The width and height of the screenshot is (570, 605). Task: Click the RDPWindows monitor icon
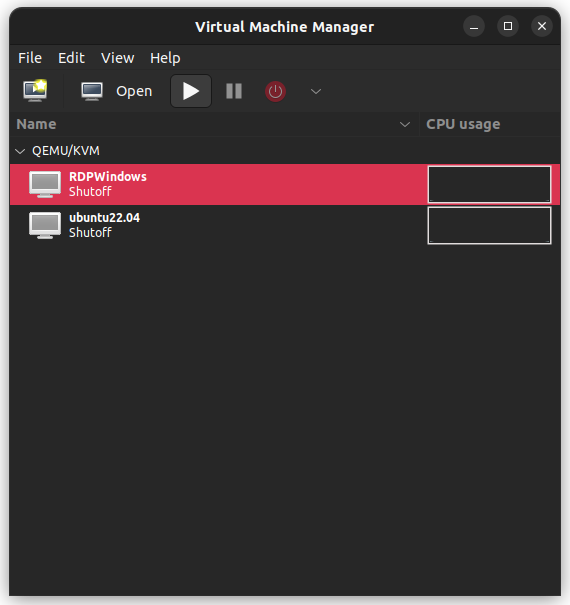[x=45, y=184]
